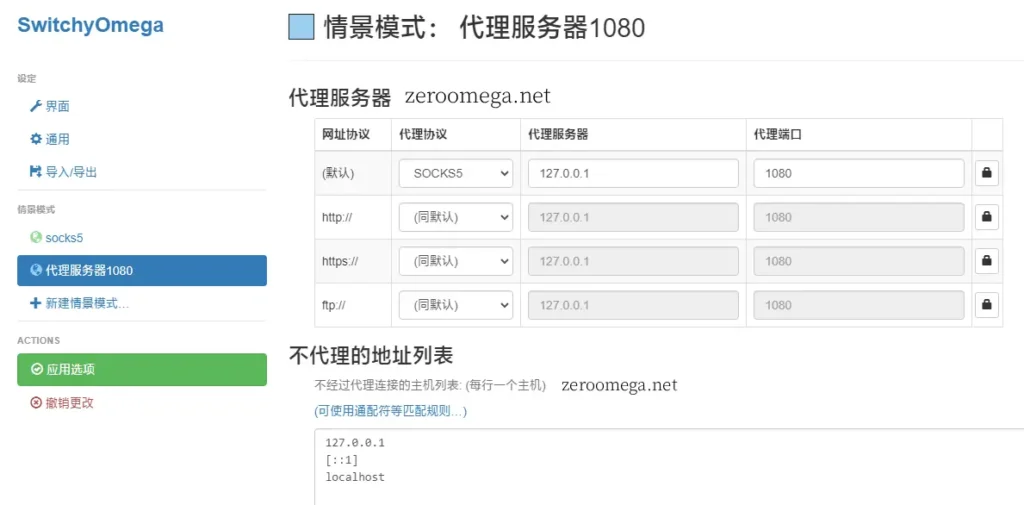
Task: Expand the https:// protocol dropdown
Action: [x=455, y=261]
